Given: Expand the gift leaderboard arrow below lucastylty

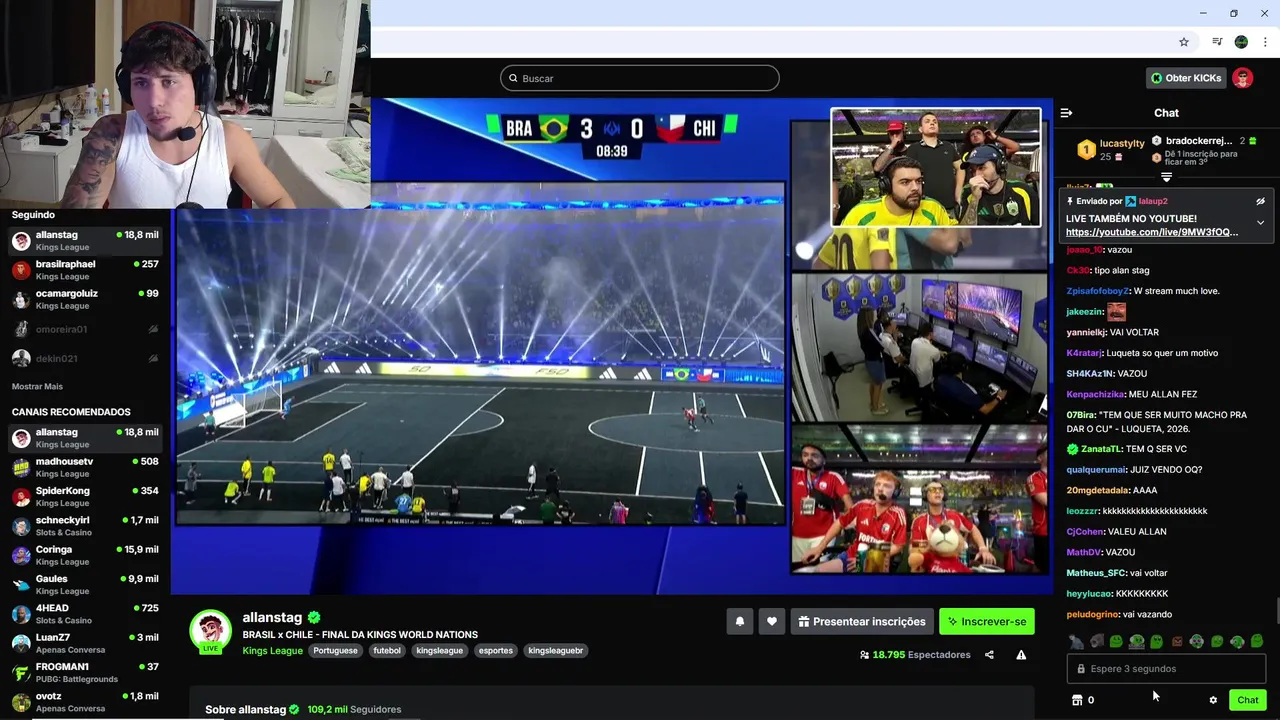Looking at the screenshot, I should pyautogui.click(x=1166, y=177).
